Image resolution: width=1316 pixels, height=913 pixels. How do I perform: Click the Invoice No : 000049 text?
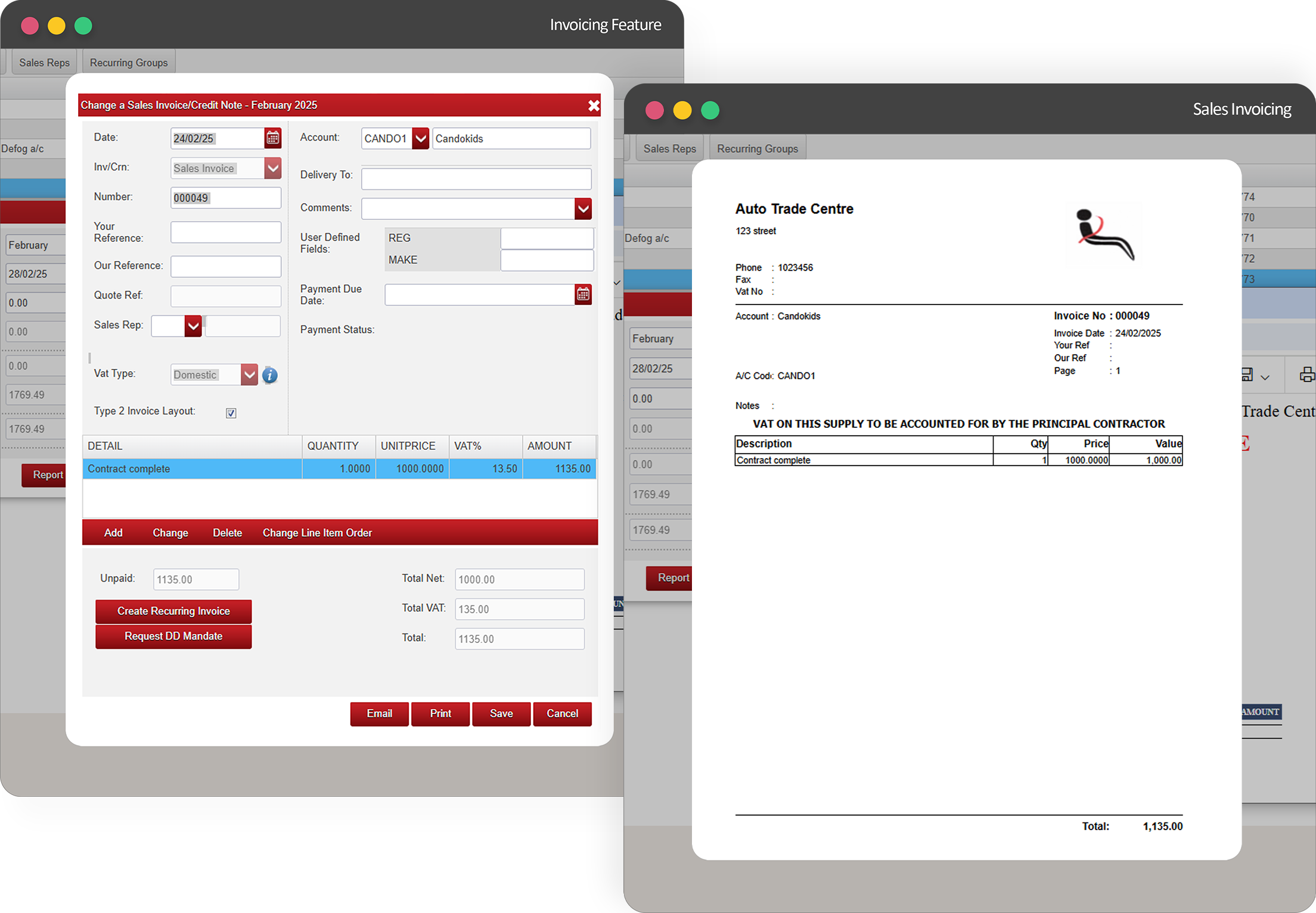(1101, 316)
